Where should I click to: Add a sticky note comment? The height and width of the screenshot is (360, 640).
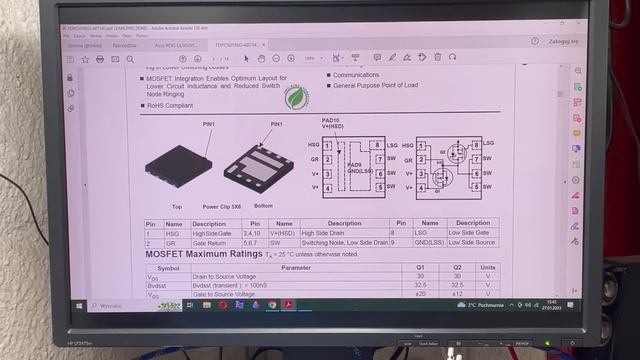coord(377,58)
